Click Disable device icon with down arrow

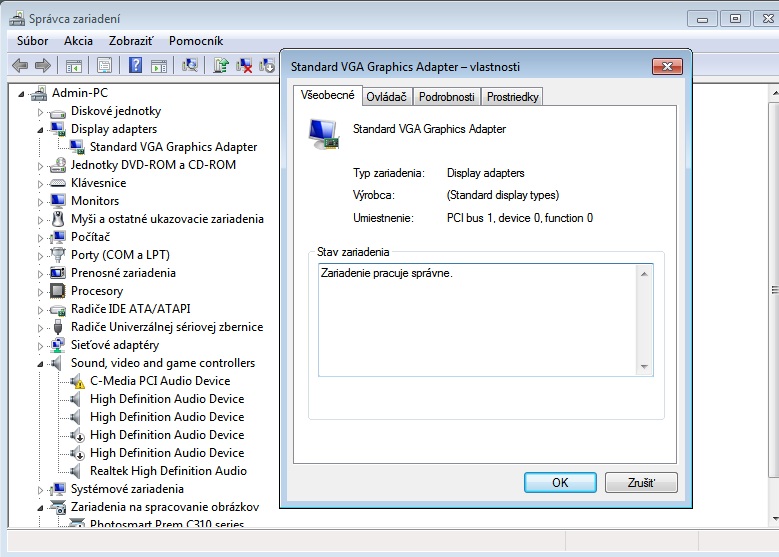point(266,66)
